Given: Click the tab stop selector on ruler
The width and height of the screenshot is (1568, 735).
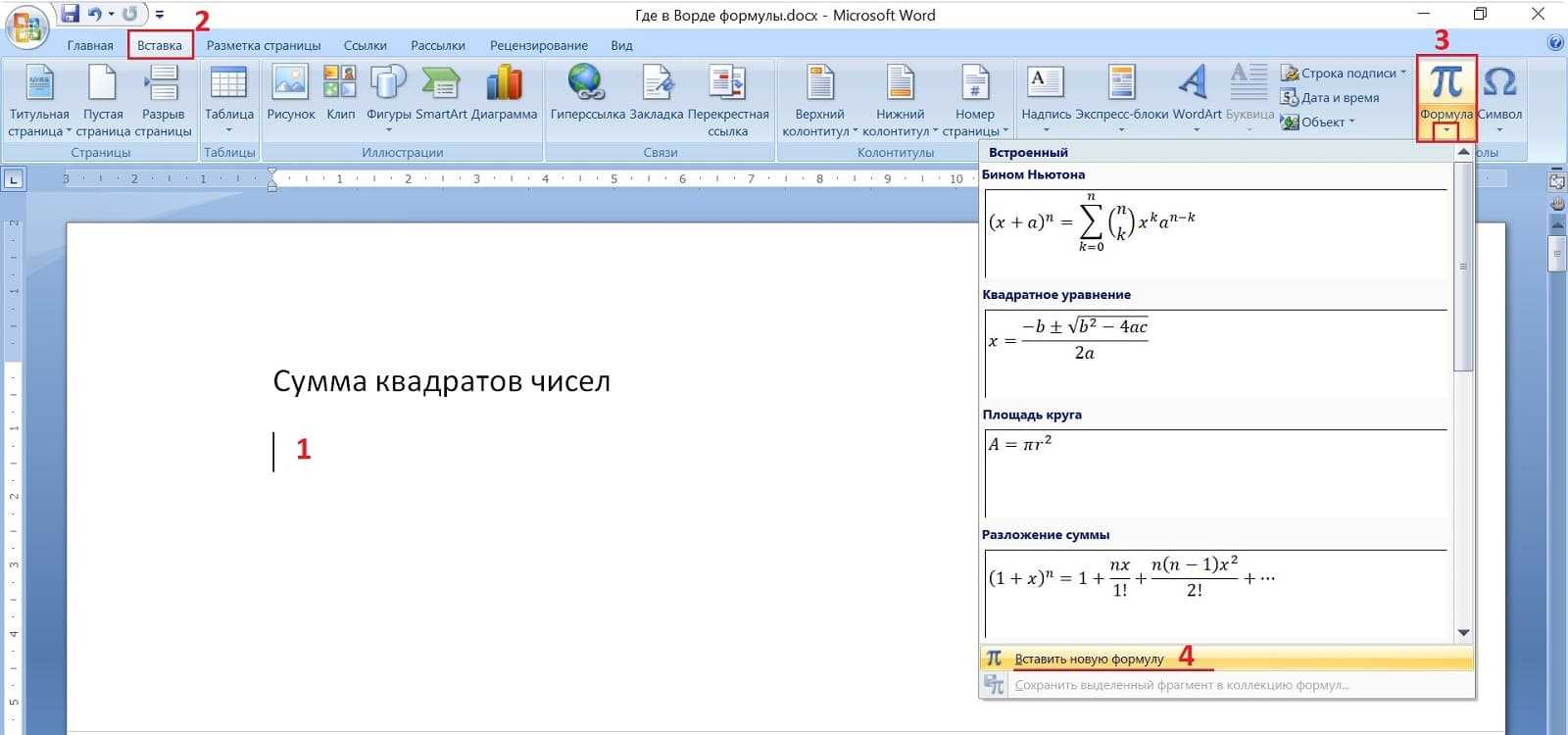Looking at the screenshot, I should pos(14,179).
